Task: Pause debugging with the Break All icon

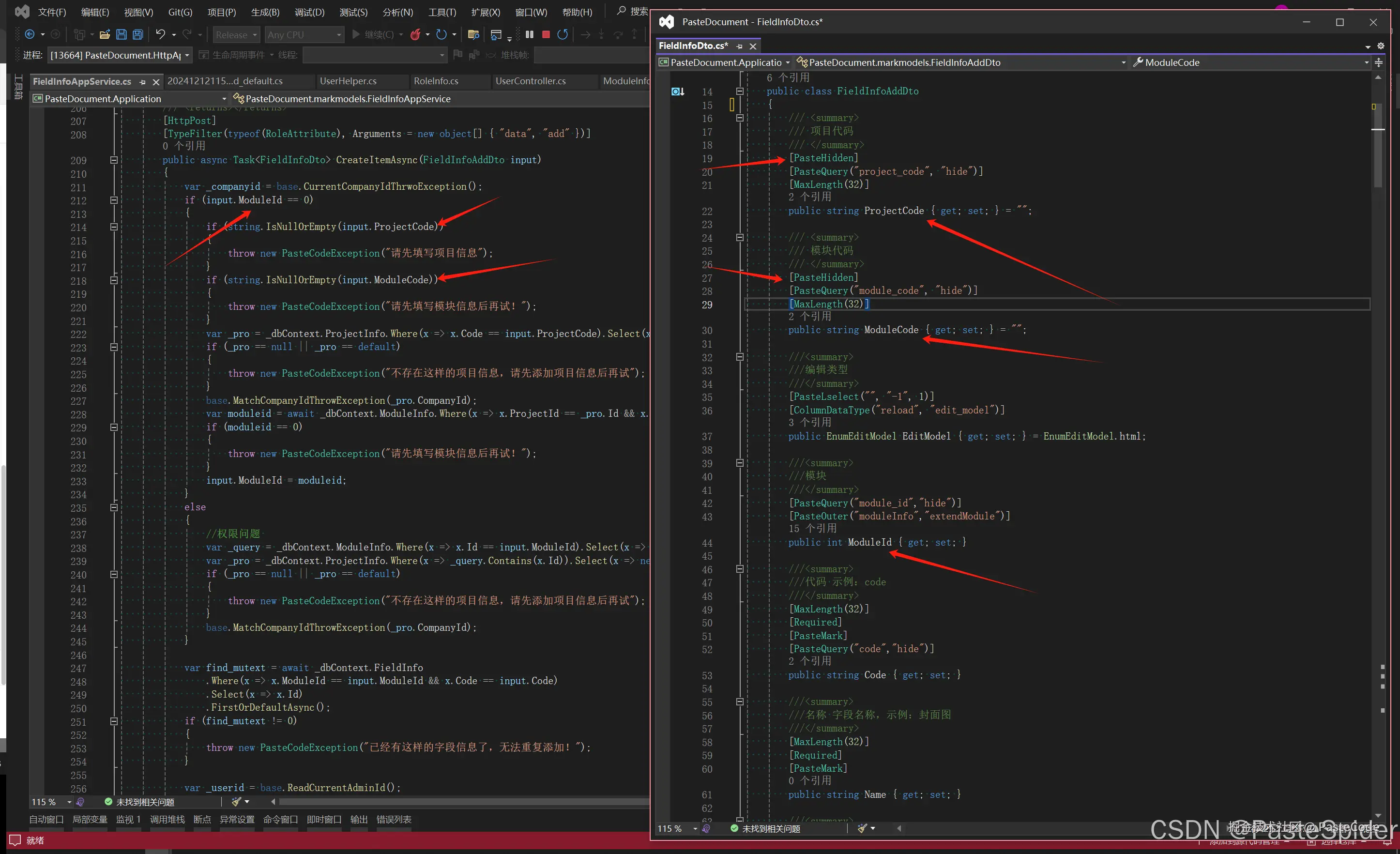Action: pos(530,35)
